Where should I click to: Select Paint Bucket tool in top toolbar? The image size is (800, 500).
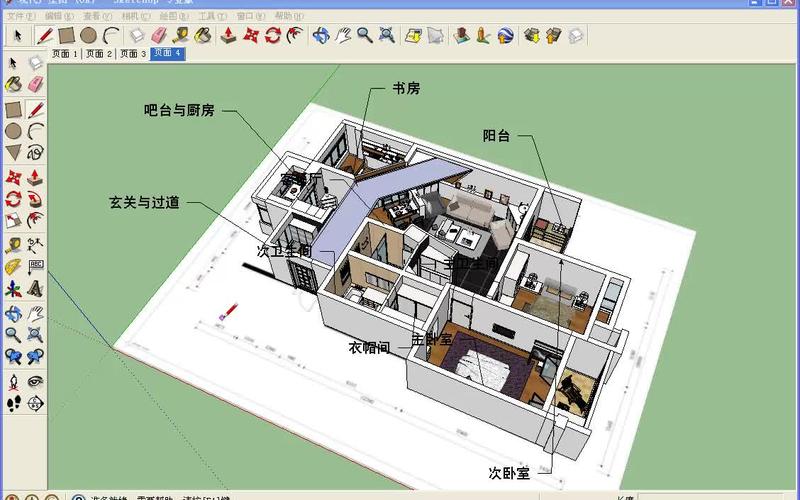click(203, 36)
